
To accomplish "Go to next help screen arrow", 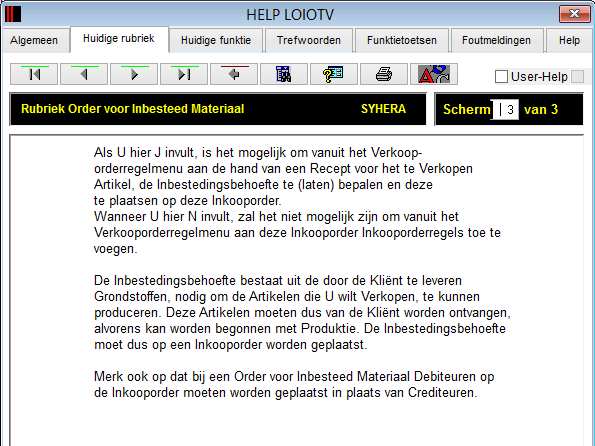I will click(x=134, y=74).
